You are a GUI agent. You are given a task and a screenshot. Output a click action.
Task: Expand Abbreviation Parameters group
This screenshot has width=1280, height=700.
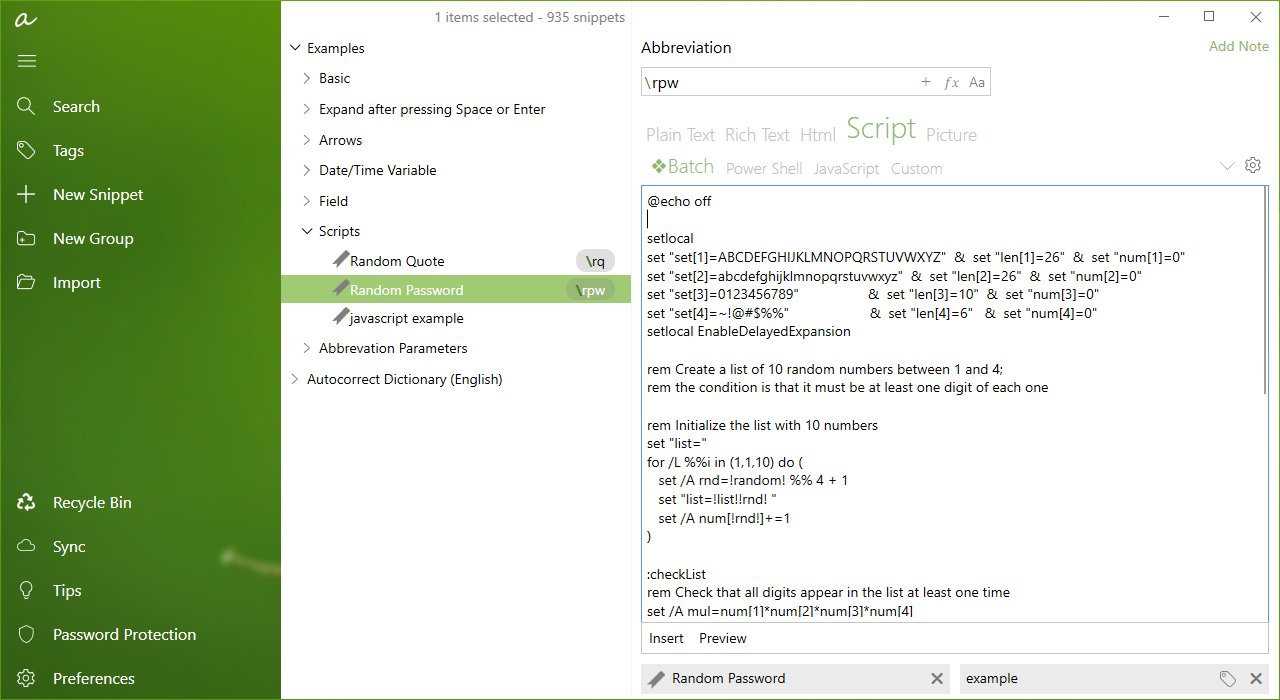coord(305,348)
